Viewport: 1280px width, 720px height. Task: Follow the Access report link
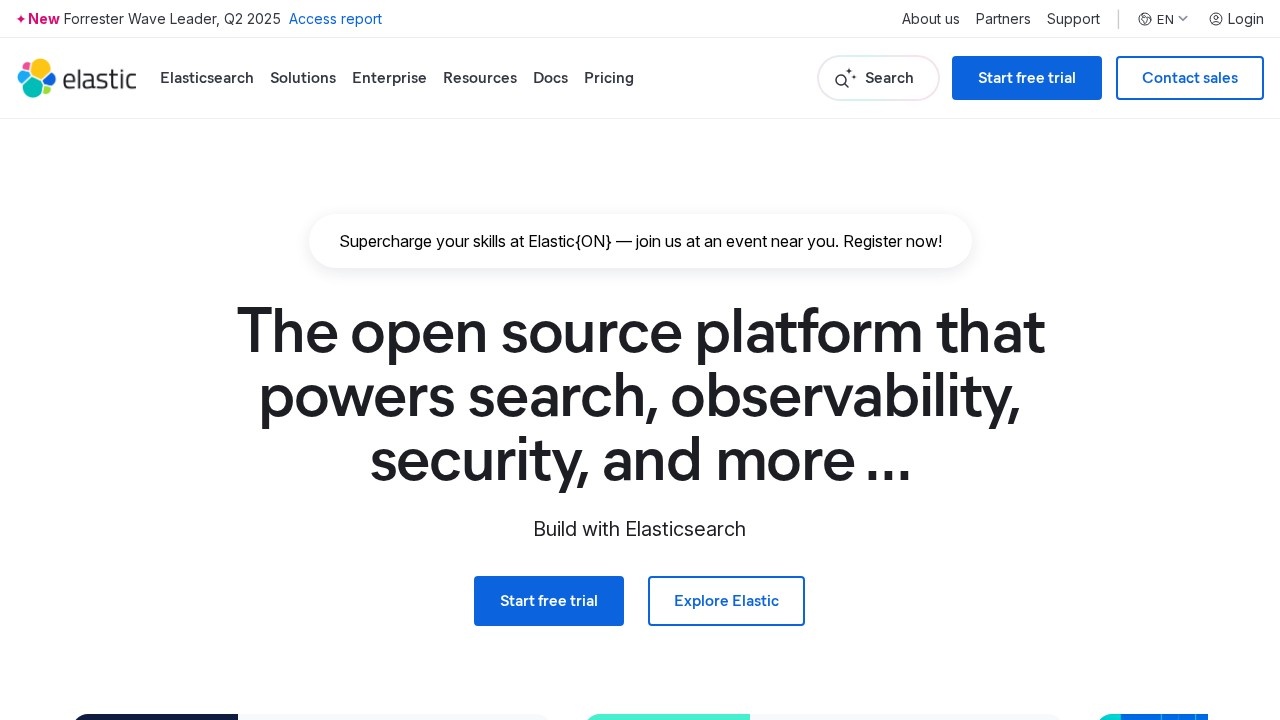coord(335,19)
